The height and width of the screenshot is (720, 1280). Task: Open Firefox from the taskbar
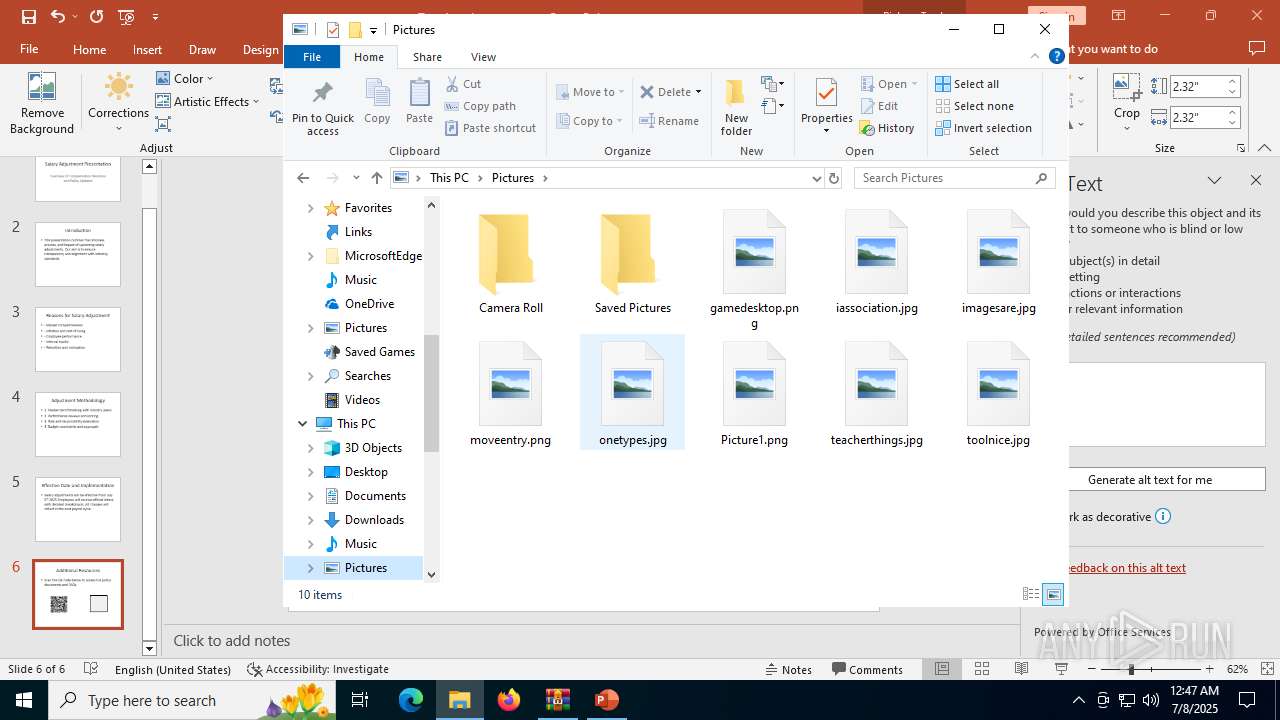point(509,700)
